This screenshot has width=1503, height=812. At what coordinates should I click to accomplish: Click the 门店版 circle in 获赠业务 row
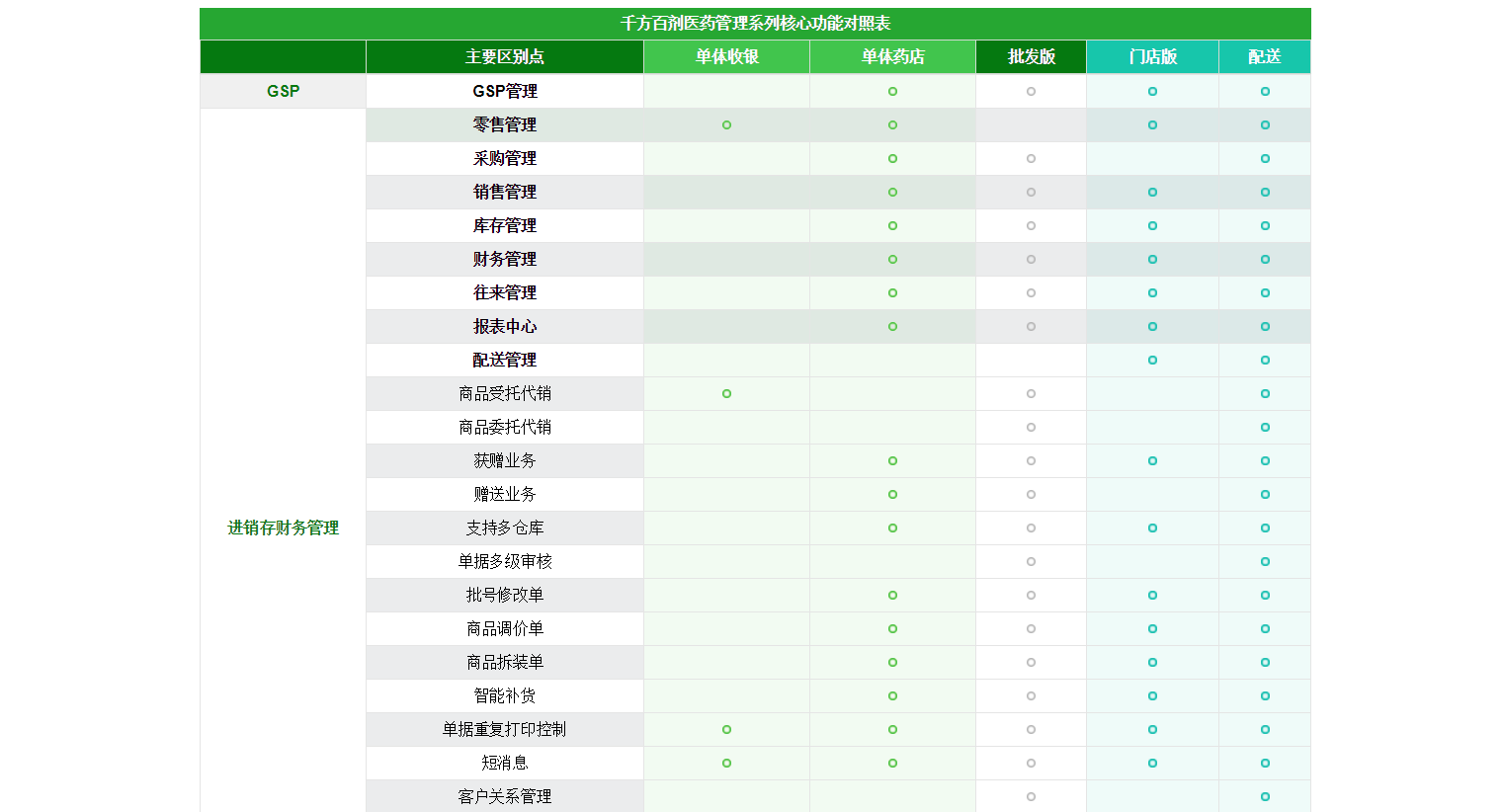click(1152, 460)
